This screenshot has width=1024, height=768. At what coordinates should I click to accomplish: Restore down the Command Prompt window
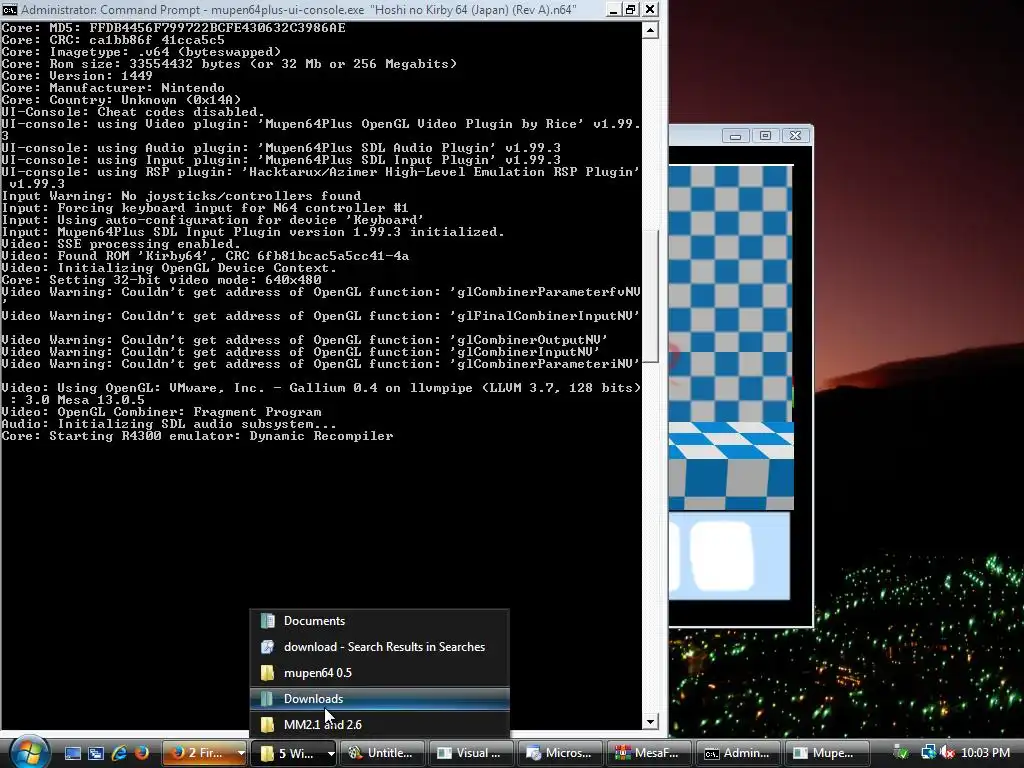pyautogui.click(x=631, y=10)
